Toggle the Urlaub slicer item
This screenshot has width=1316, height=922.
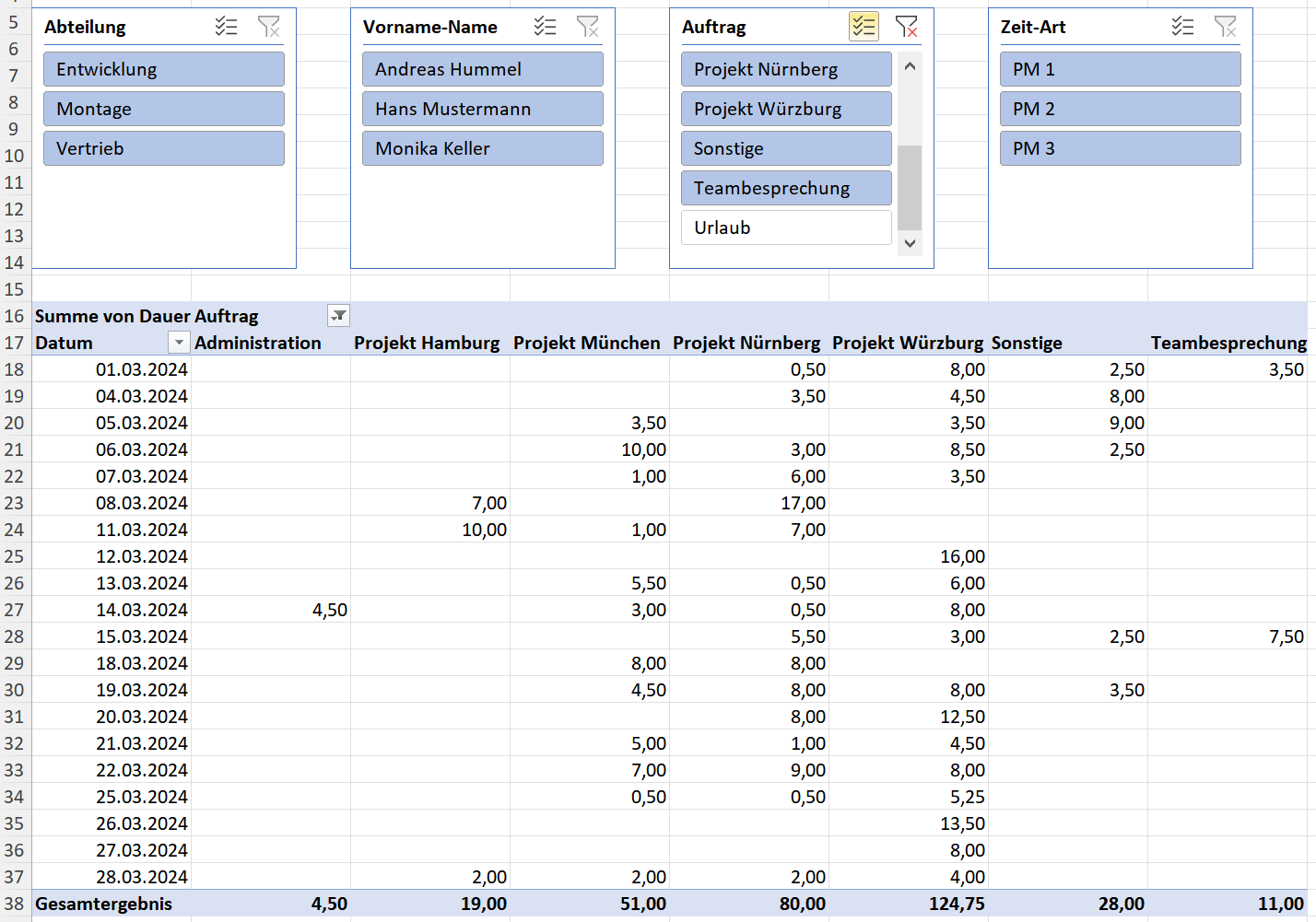786,228
